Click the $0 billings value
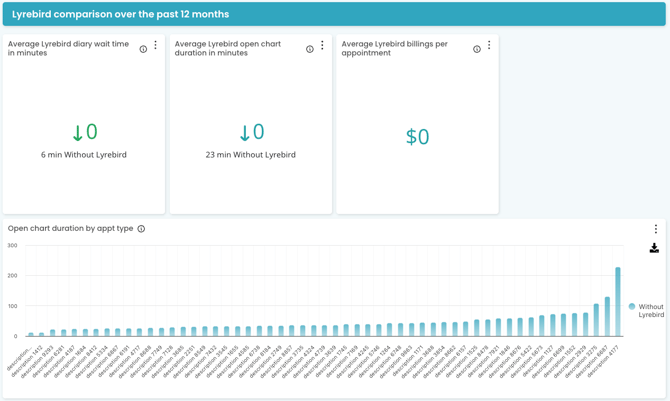 (x=417, y=137)
